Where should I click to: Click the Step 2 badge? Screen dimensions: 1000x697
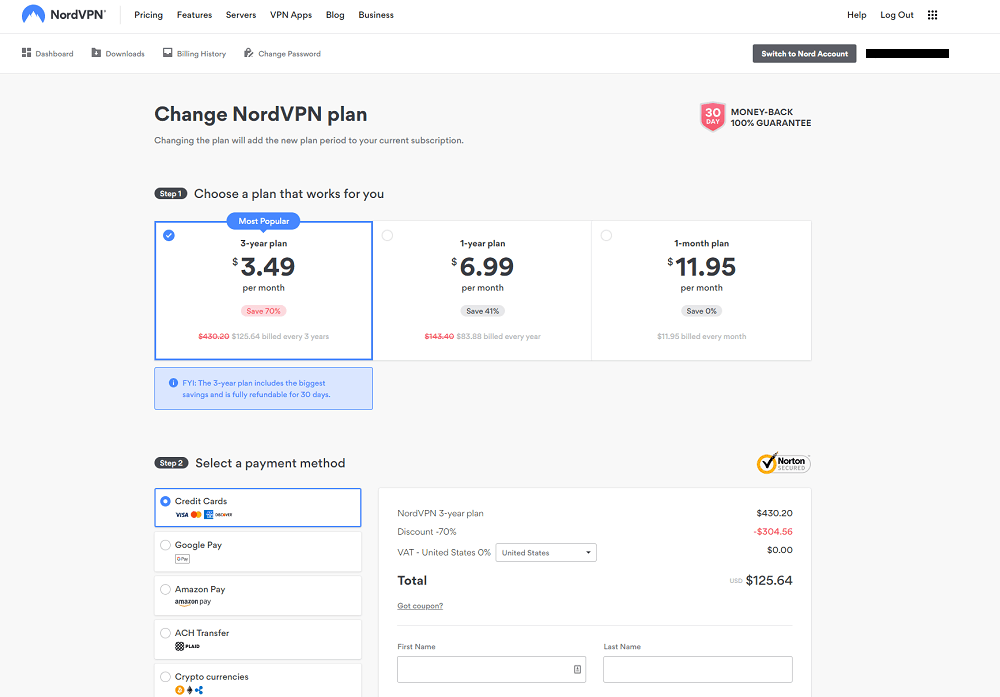(x=171, y=463)
